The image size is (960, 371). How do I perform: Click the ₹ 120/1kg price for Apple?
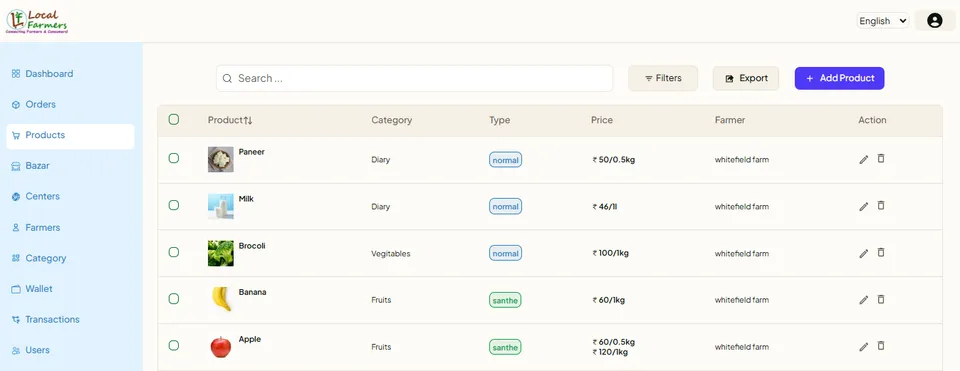pyautogui.click(x=610, y=352)
